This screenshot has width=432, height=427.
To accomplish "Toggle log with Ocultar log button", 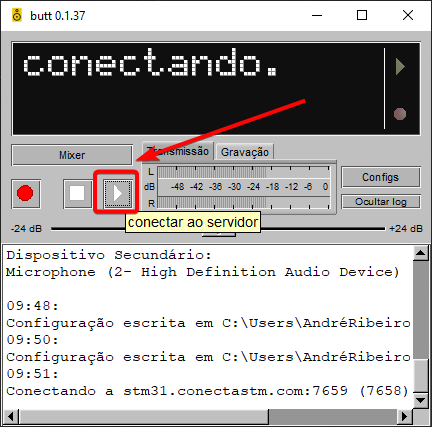I will pos(381,202).
